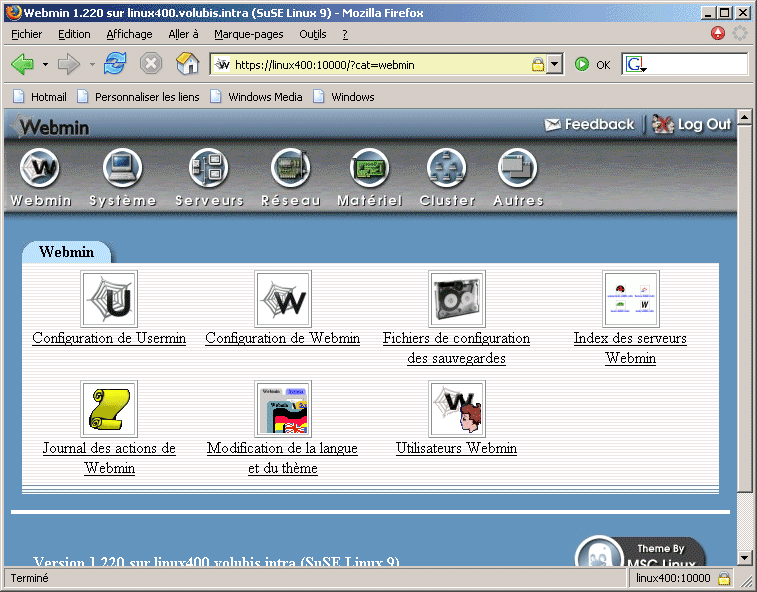Click the Google search engine icon

(635, 64)
